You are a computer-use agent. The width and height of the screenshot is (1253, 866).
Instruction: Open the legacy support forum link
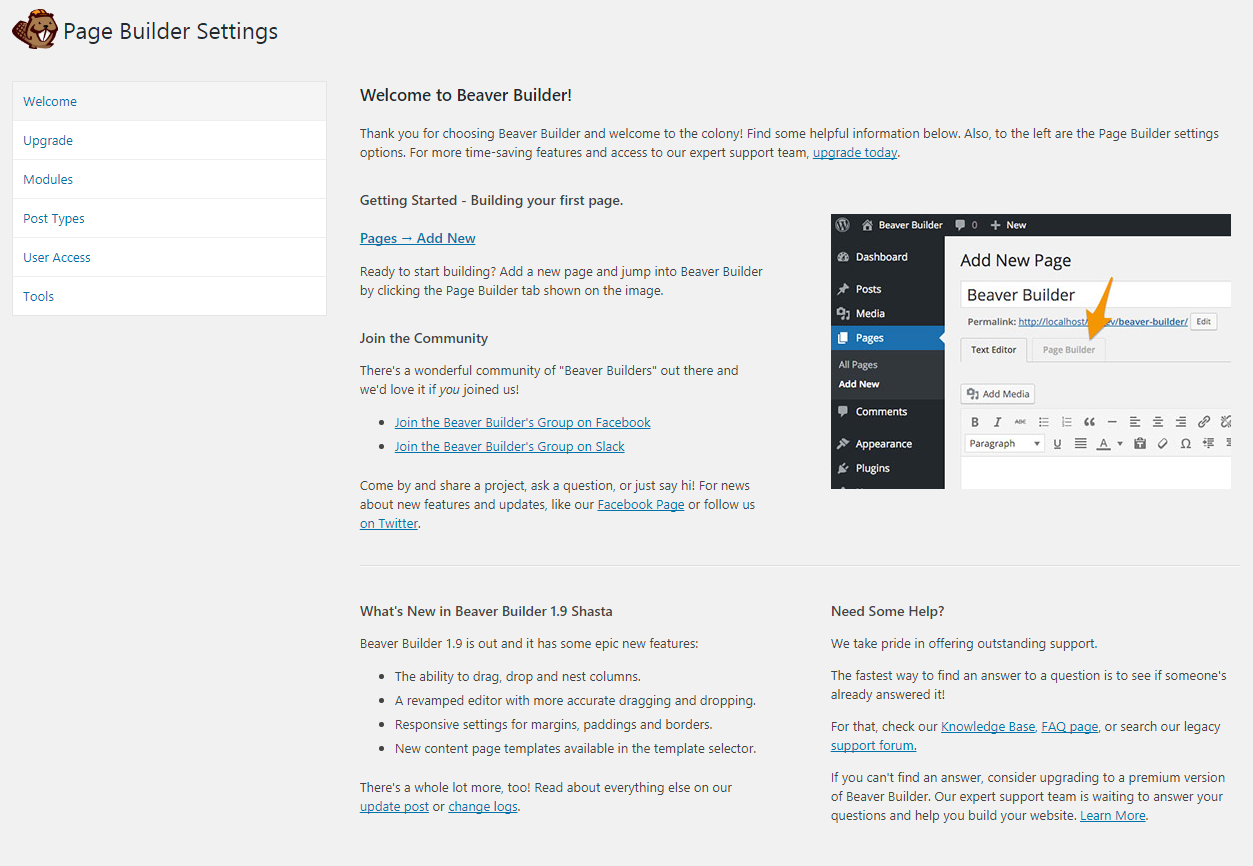coord(873,746)
